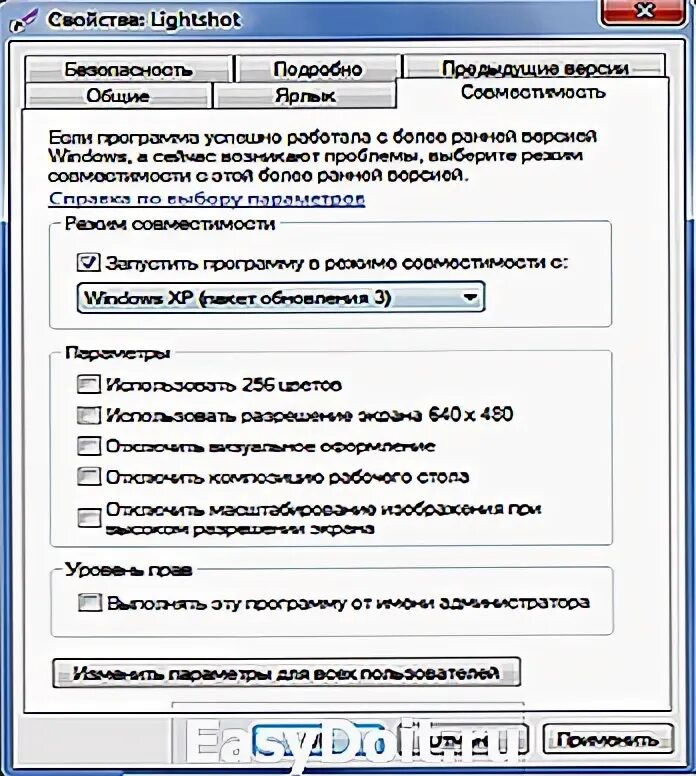The width and height of the screenshot is (696, 776).
Task: Open the Предыдущие версии tab
Action: coord(535,67)
